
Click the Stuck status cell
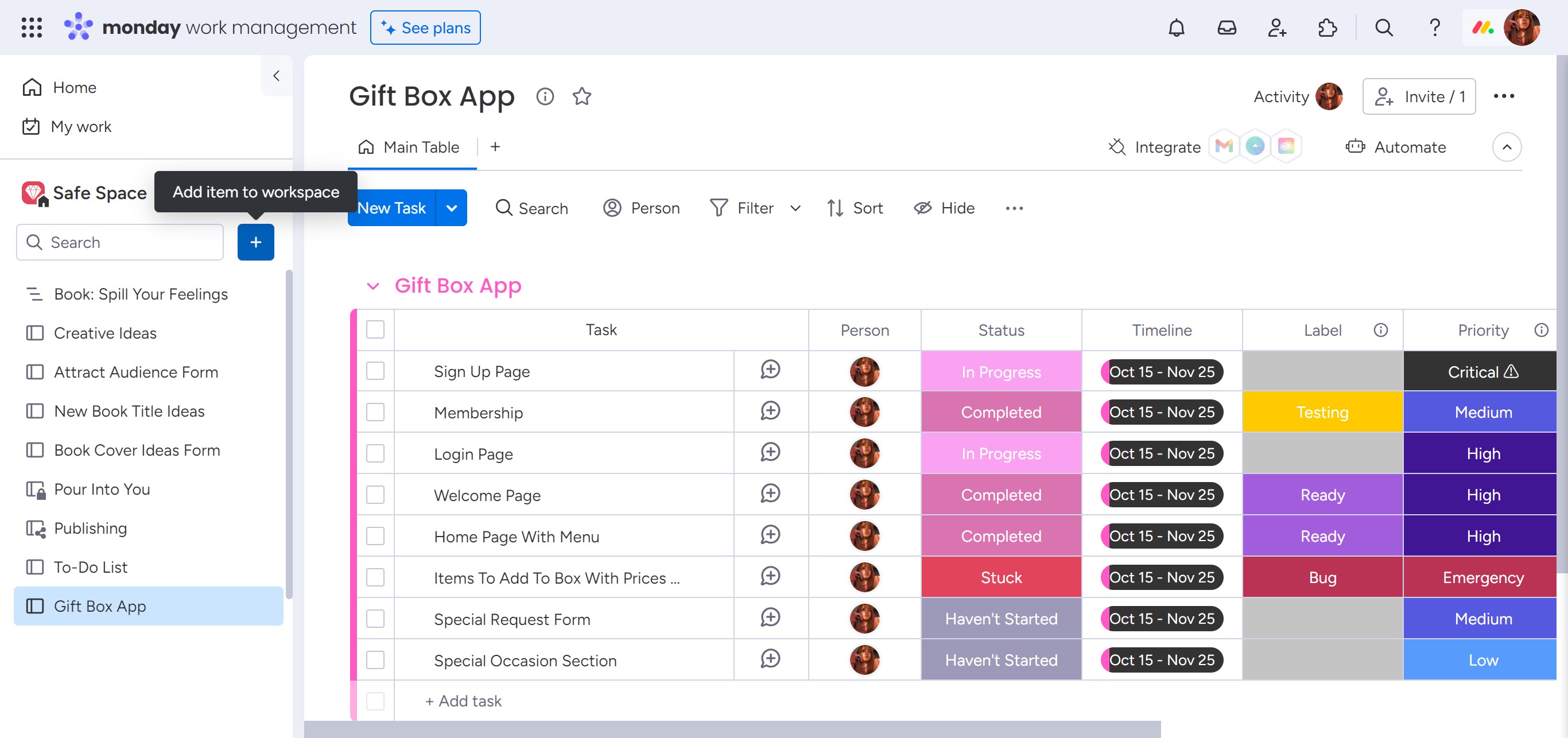point(1001,577)
